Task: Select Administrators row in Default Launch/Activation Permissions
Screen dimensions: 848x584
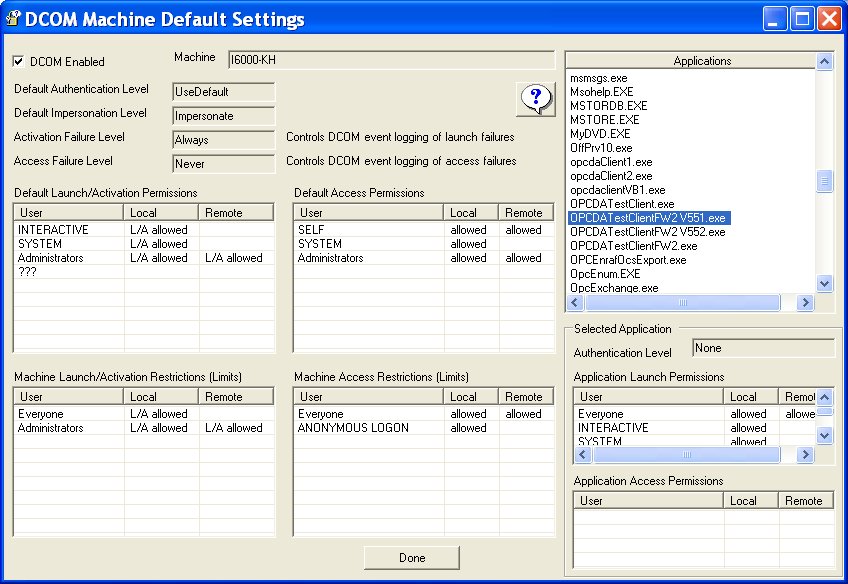Action: (x=144, y=258)
